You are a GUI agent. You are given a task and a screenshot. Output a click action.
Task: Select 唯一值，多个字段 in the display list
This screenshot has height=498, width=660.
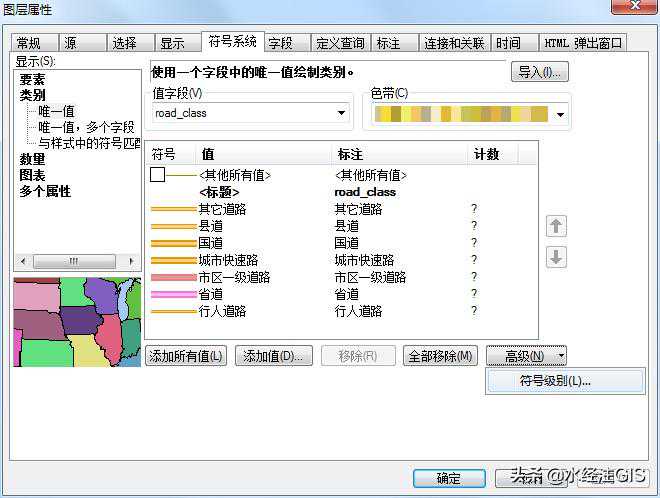point(86,127)
